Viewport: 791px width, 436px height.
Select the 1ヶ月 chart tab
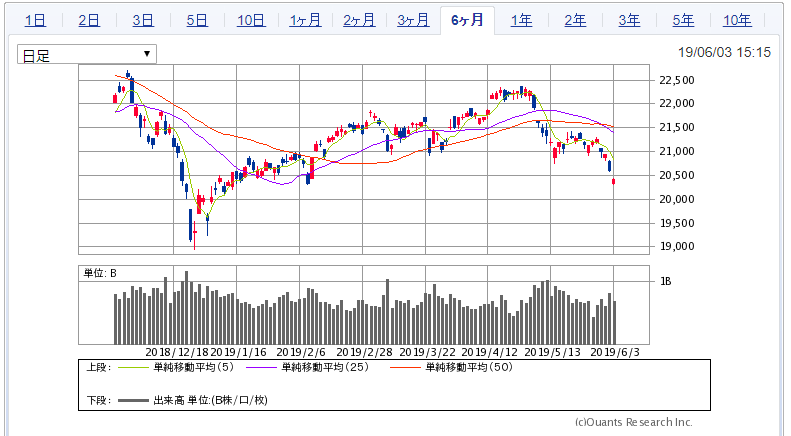[305, 20]
